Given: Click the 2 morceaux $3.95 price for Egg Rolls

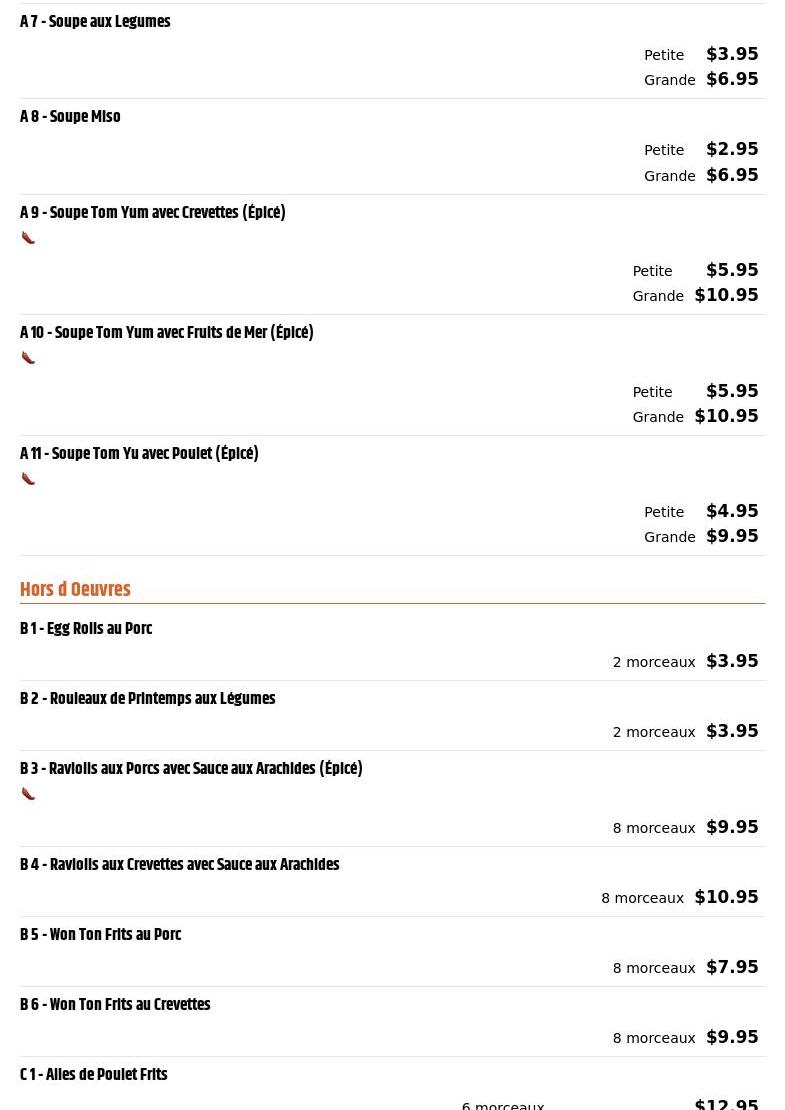Looking at the screenshot, I should (685, 661).
